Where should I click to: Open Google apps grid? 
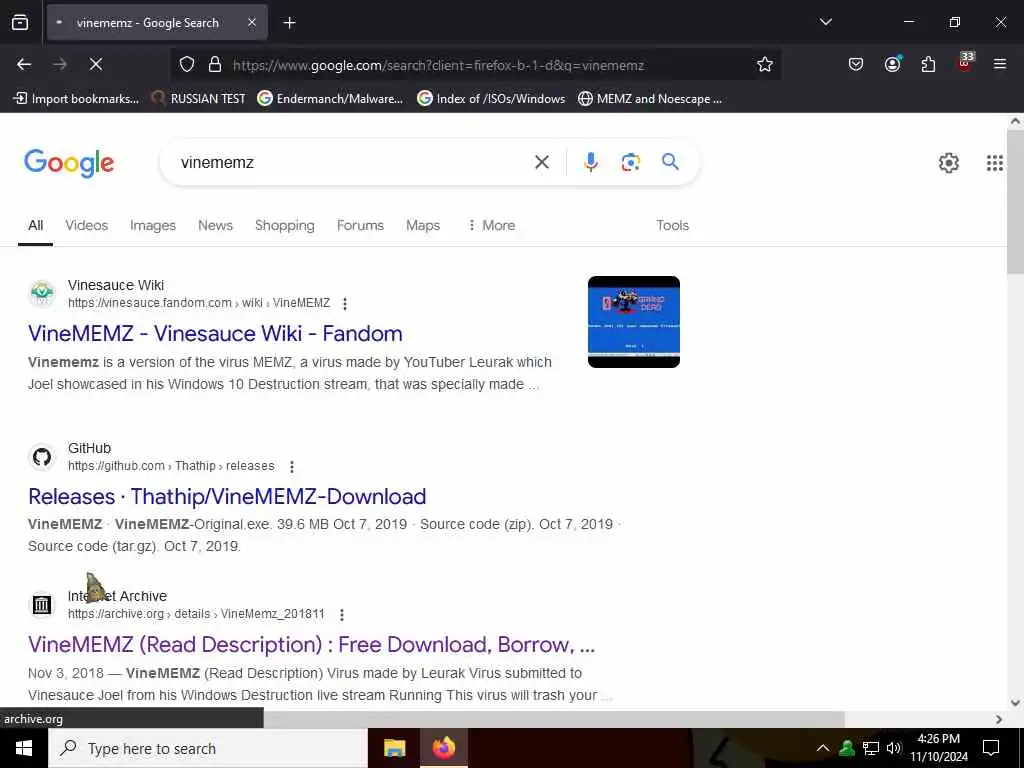coord(995,163)
